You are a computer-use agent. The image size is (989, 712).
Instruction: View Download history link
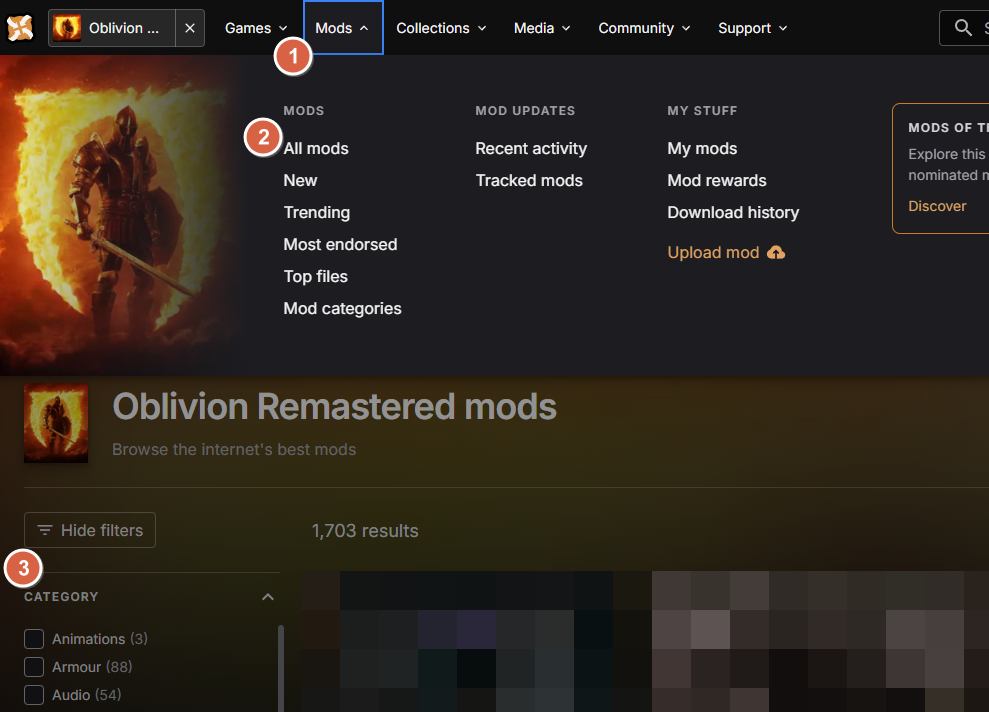tap(733, 213)
